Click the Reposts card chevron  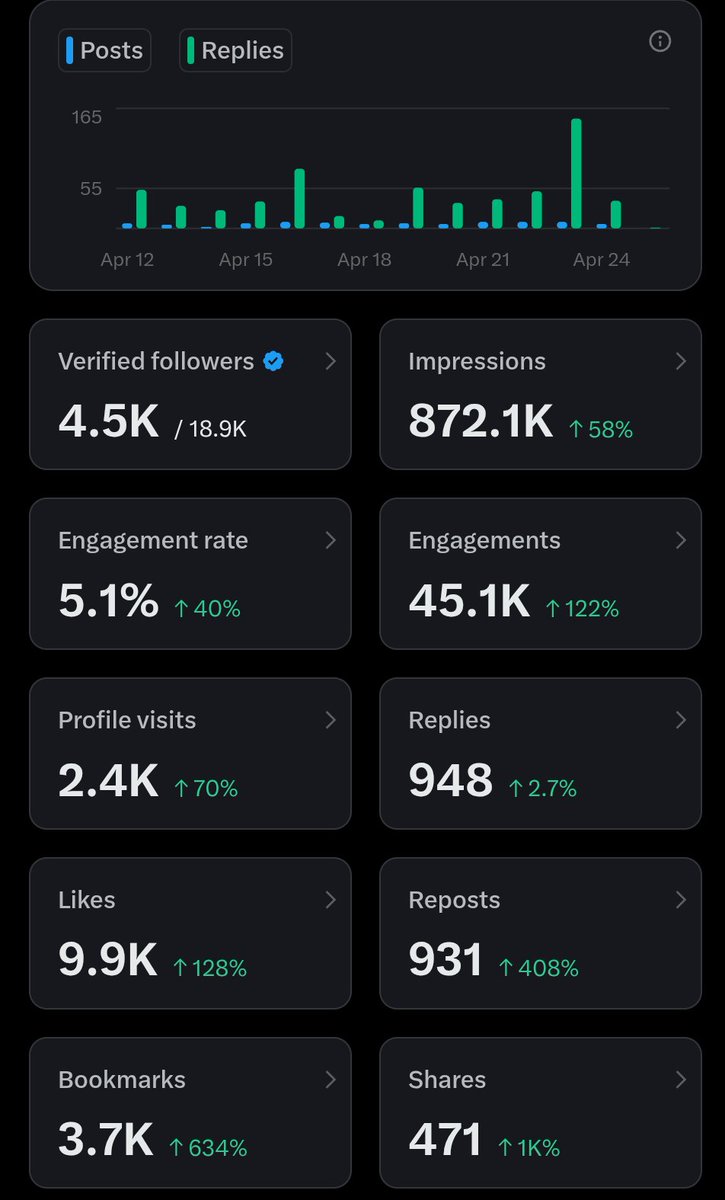pyautogui.click(x=681, y=900)
